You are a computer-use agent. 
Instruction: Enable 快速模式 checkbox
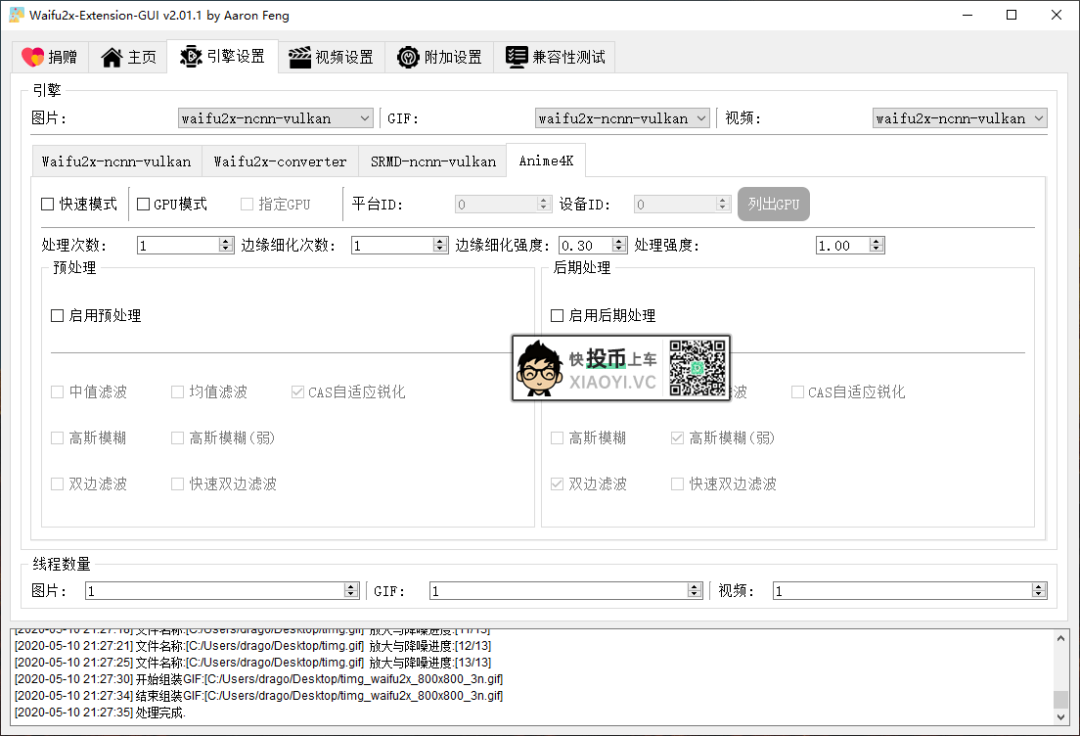coord(46,204)
